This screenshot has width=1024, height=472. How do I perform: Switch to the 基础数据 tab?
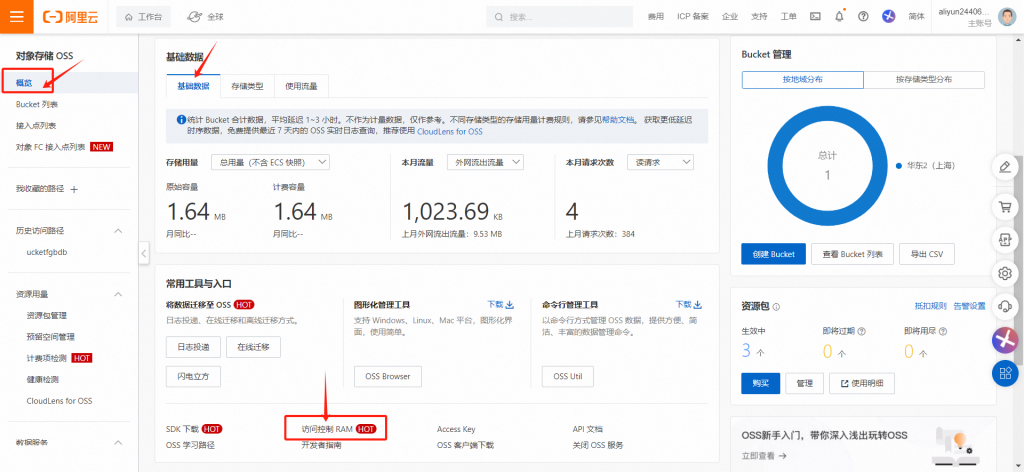pos(193,86)
